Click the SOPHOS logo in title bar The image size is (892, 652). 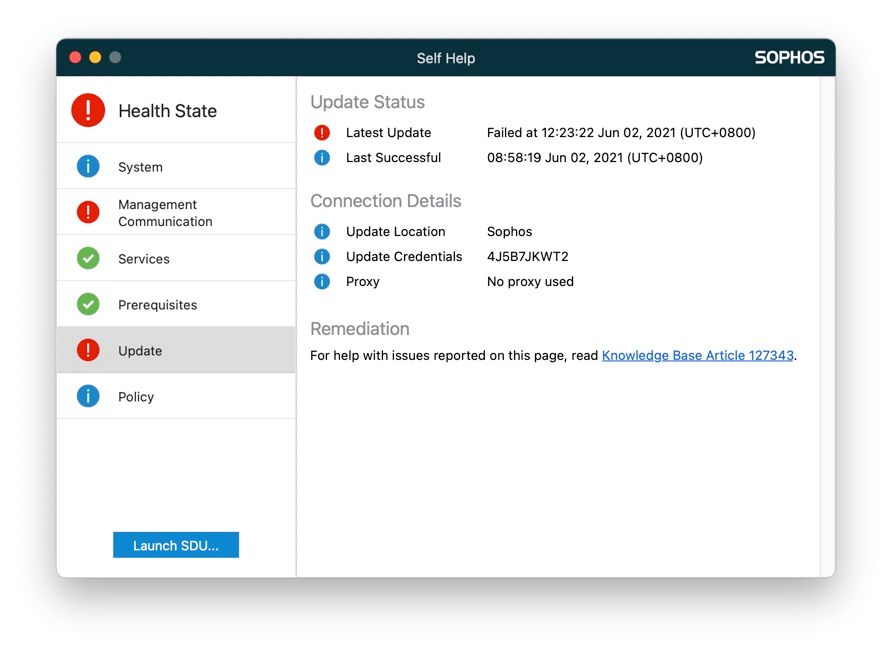789,57
